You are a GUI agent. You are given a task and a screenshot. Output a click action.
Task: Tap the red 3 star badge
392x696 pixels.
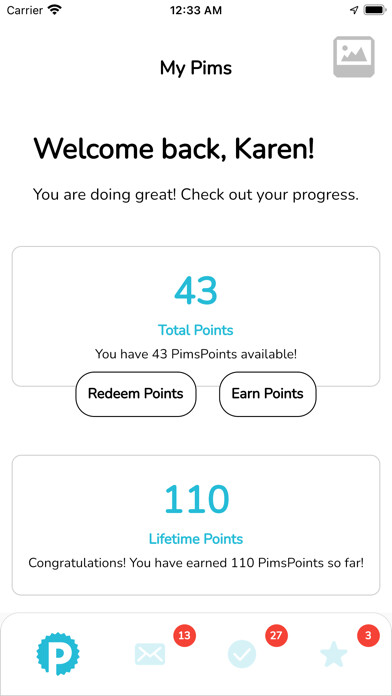tap(368, 635)
